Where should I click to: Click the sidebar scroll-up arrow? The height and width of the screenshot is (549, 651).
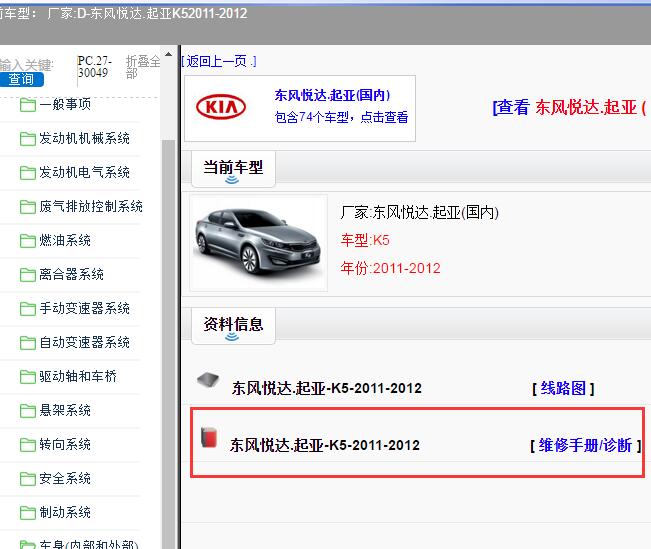click(168, 54)
